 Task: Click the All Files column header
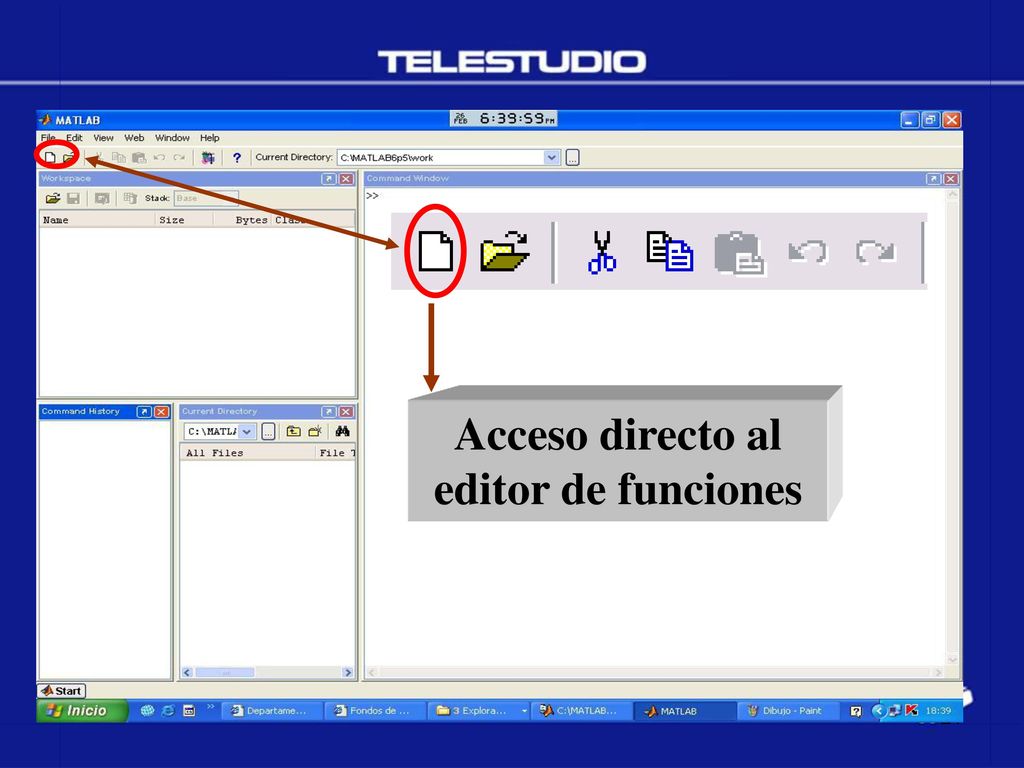click(x=248, y=453)
